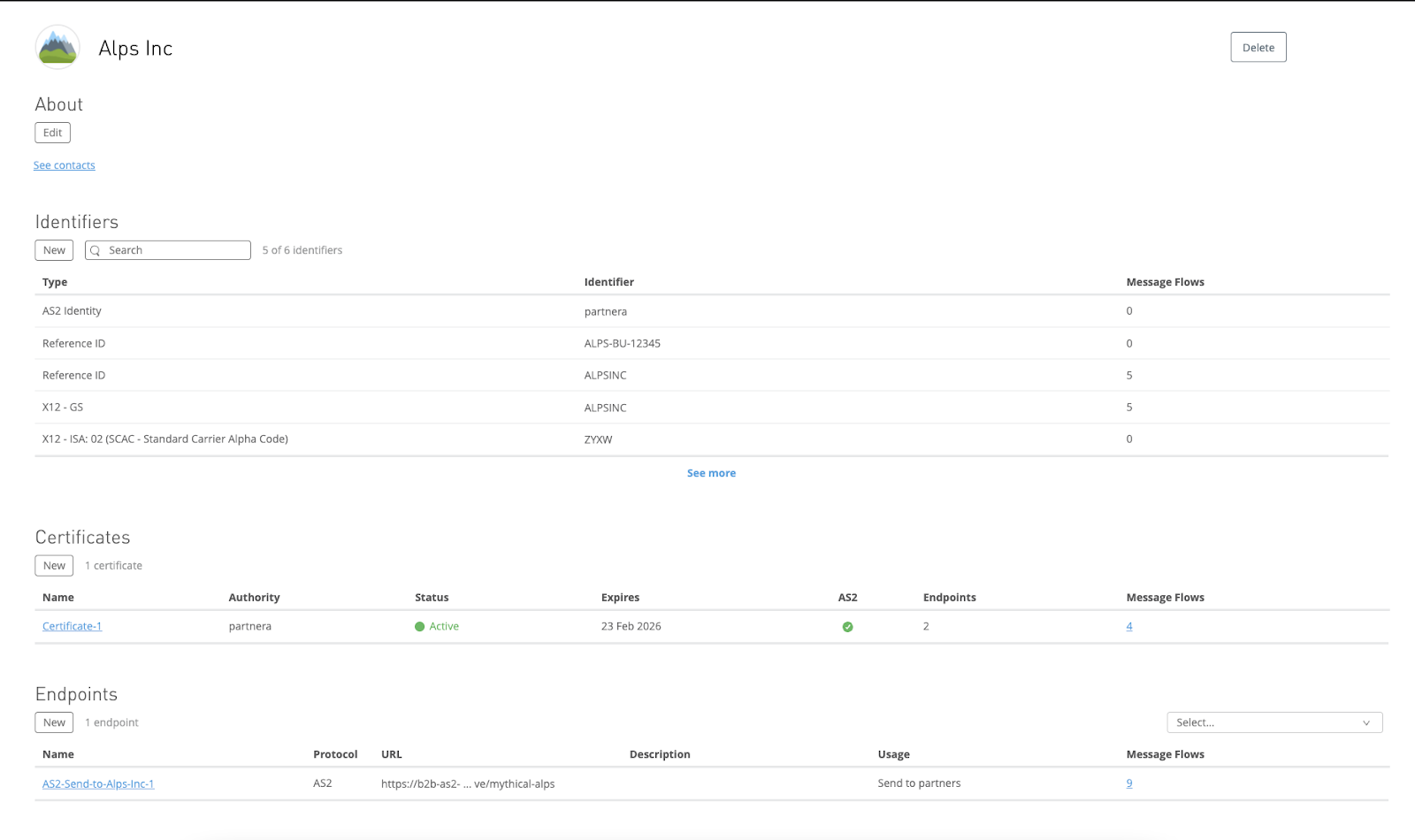The image size is (1415, 840).
Task: Click the Protocol column header
Action: click(335, 754)
